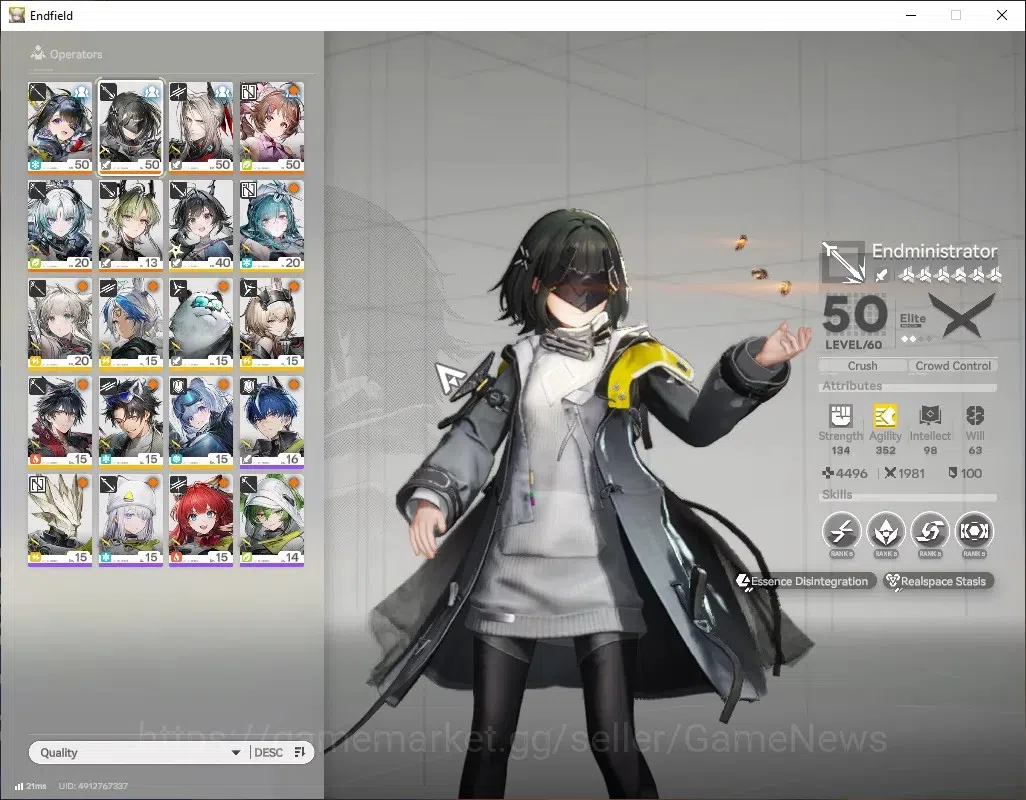Toggle DESC sort order
The width and height of the screenshot is (1026, 800).
point(268,752)
